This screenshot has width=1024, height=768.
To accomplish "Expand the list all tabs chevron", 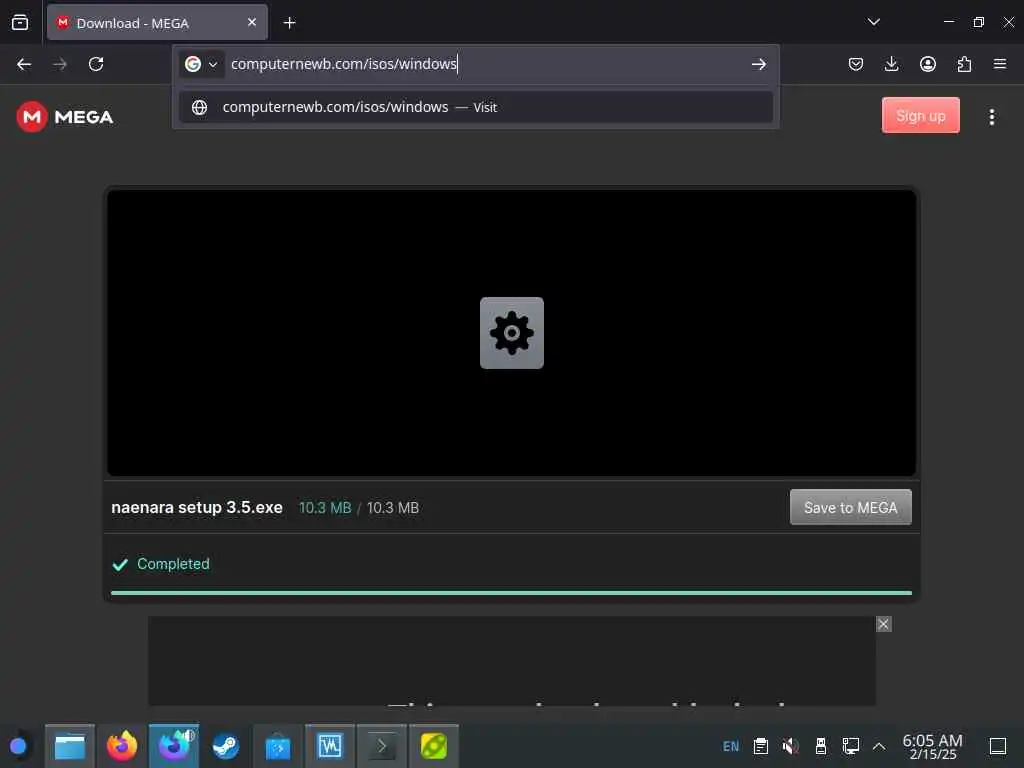I will 874,22.
